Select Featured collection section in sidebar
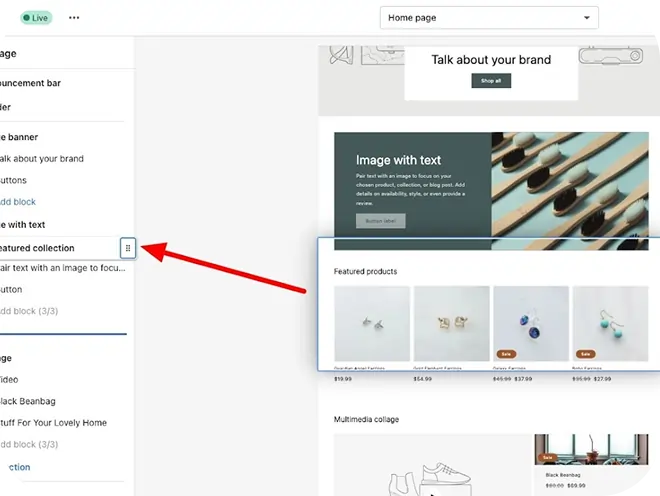 (x=40, y=248)
